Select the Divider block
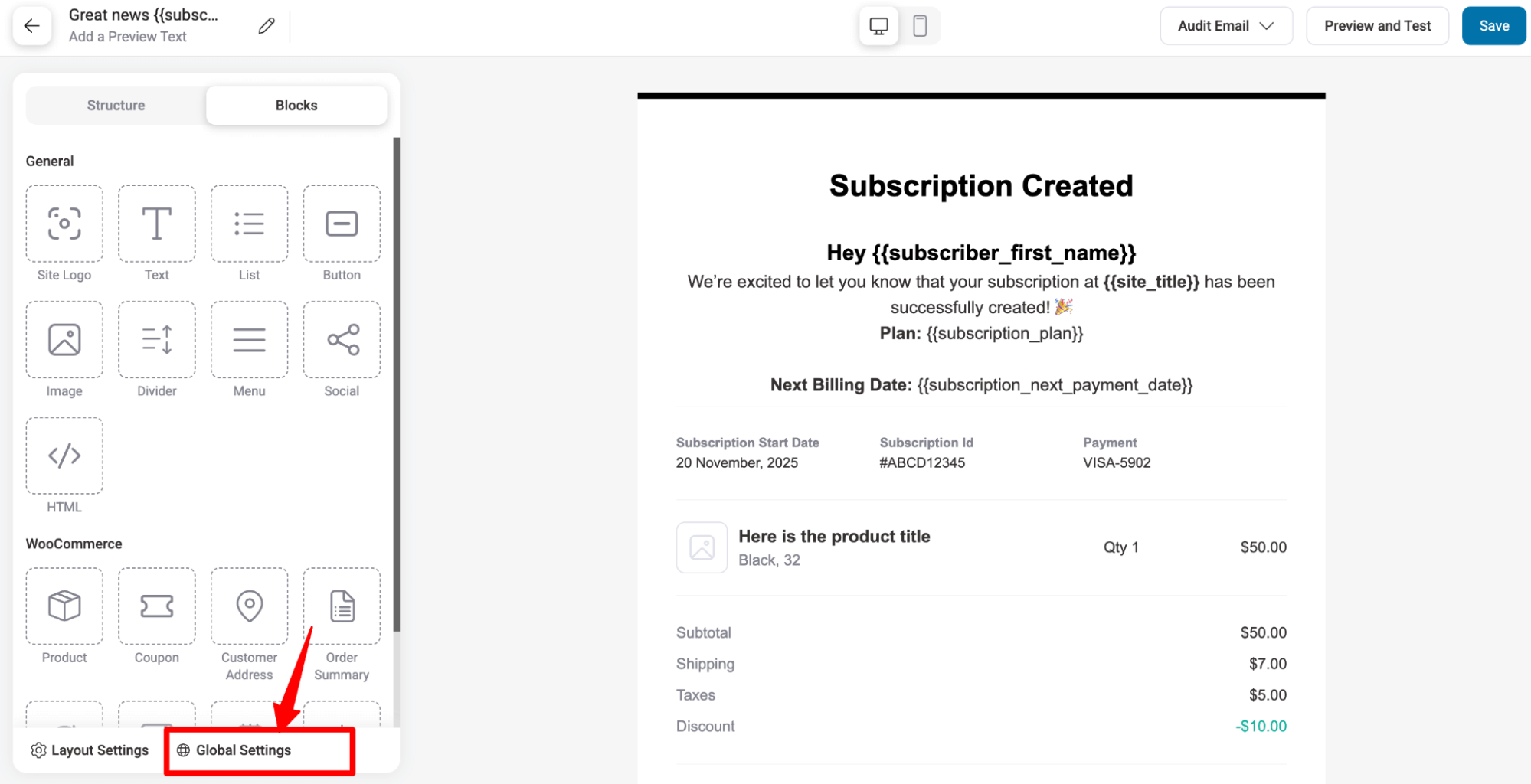1531x784 pixels. tap(156, 340)
